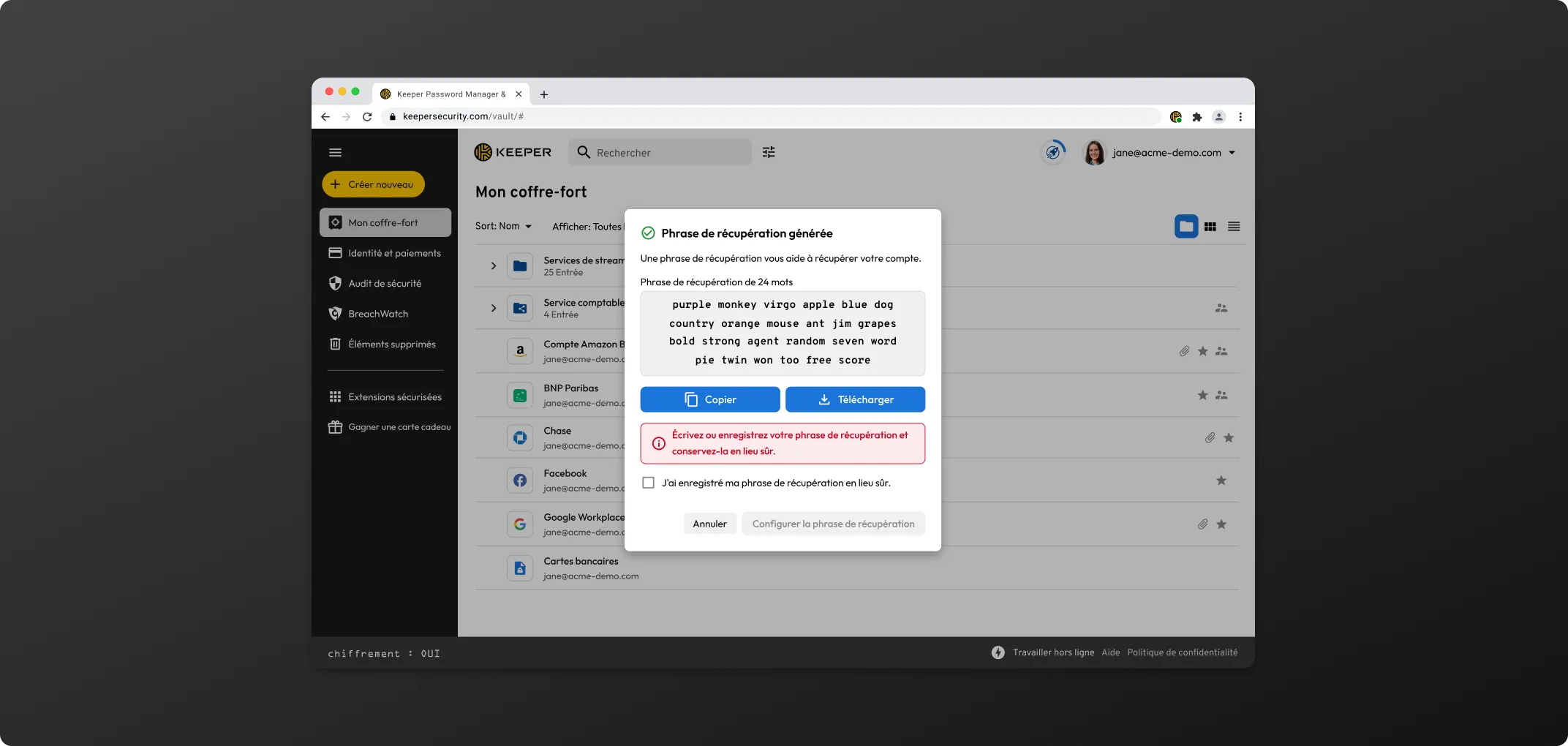The image size is (1568, 746).
Task: Open Politique de confidentialité link
Action: pos(1183,652)
